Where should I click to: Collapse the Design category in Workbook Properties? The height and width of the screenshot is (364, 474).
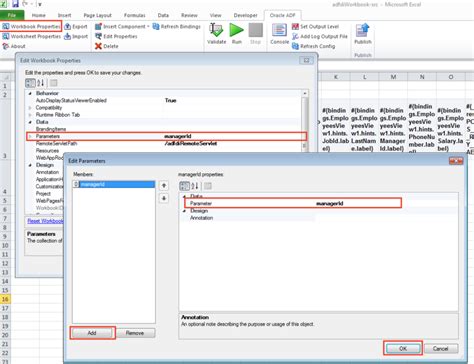tap(30, 165)
